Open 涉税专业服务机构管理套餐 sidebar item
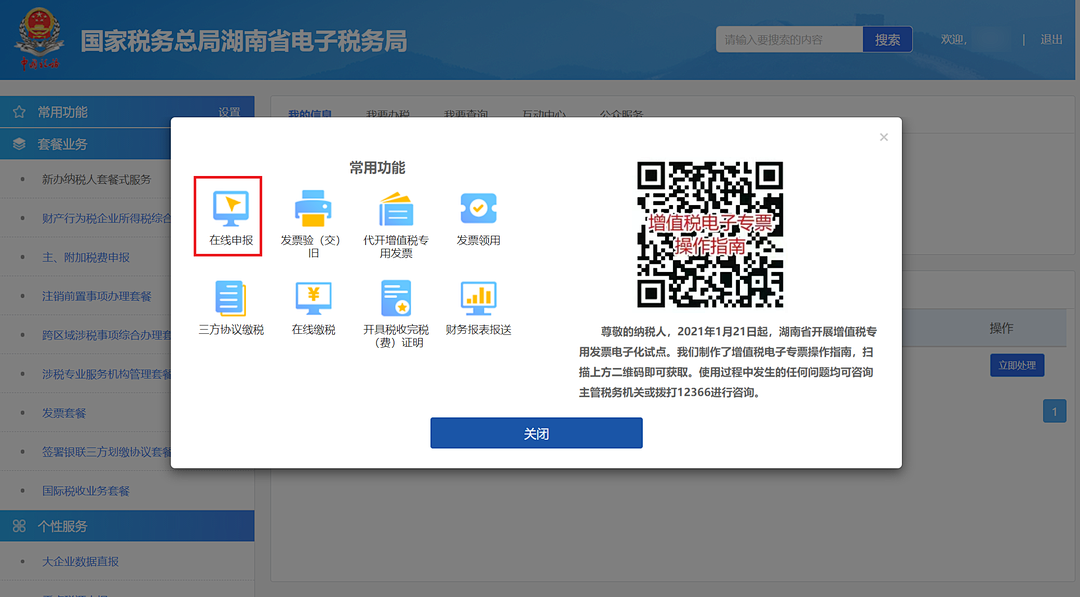This screenshot has height=597, width=1080. tap(106, 374)
